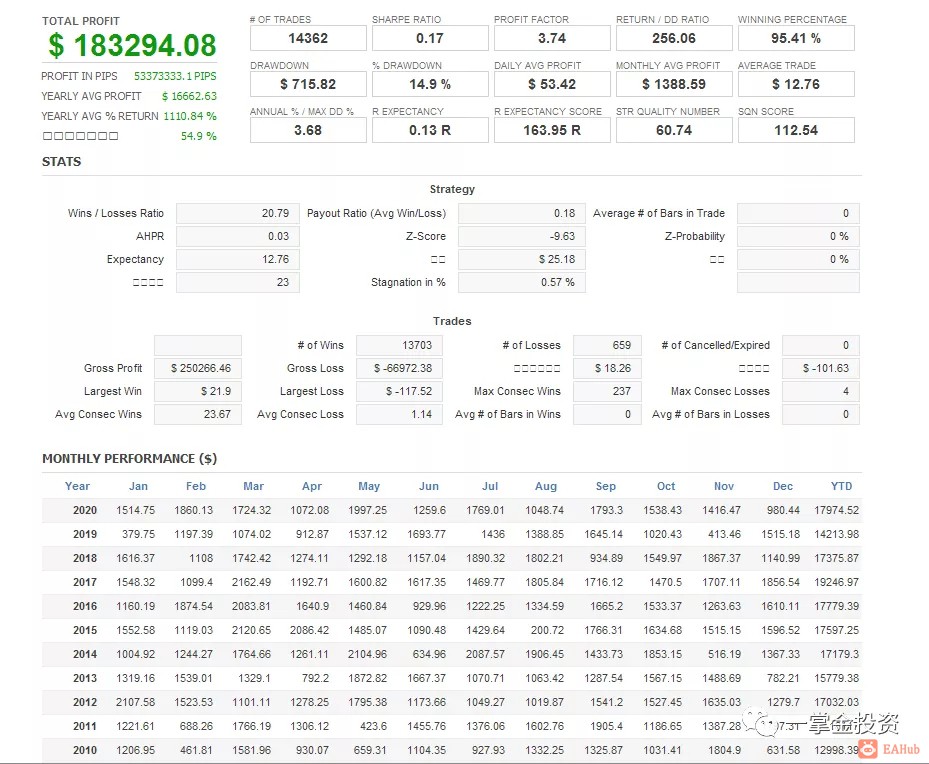The width and height of the screenshot is (929, 764).
Task: Select Monthly Avg Profit value $ 1388.59
Action: coord(674,84)
